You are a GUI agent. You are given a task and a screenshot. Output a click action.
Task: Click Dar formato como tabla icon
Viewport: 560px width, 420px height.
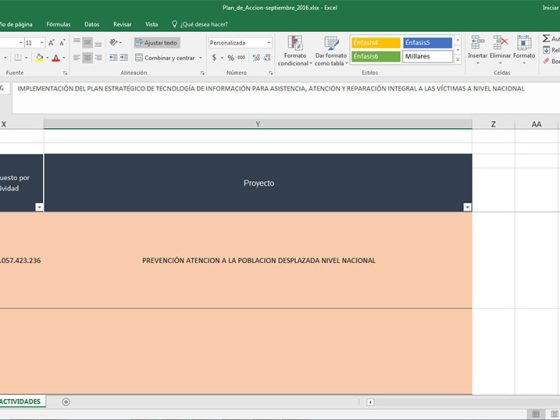tap(331, 43)
